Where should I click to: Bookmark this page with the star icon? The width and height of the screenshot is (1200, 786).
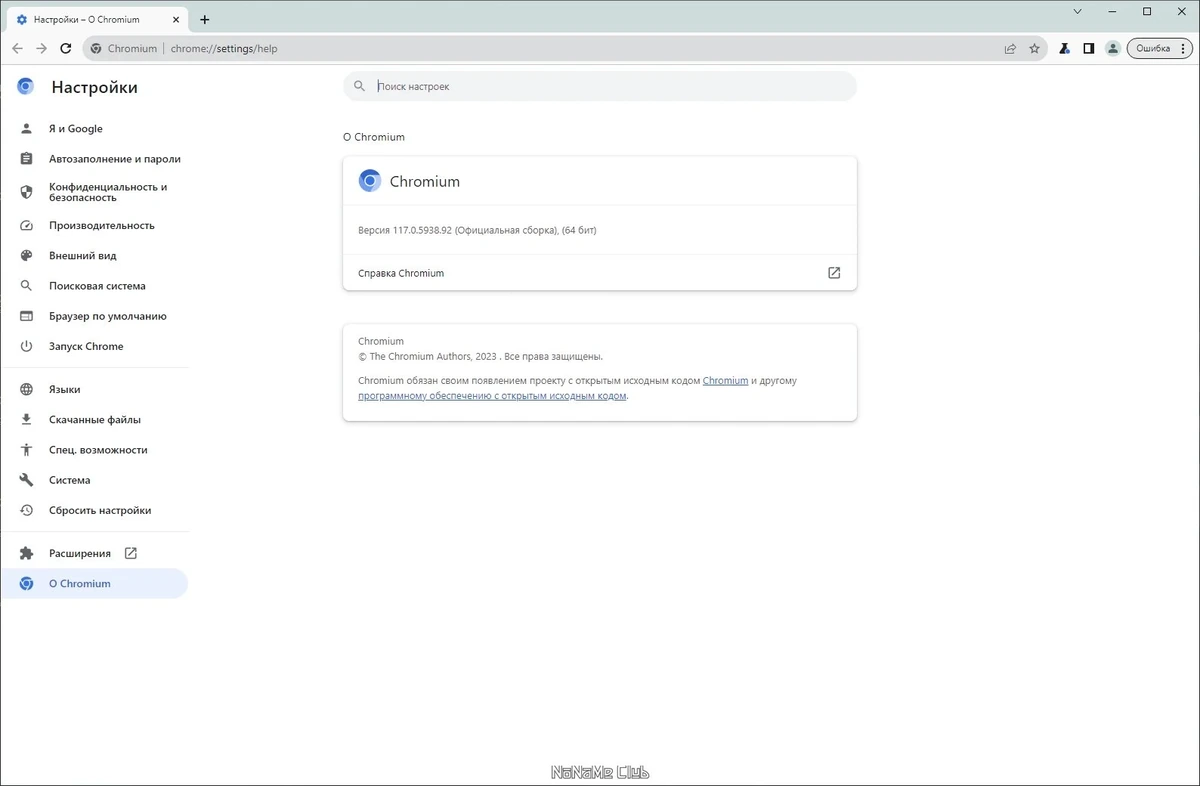[1034, 48]
